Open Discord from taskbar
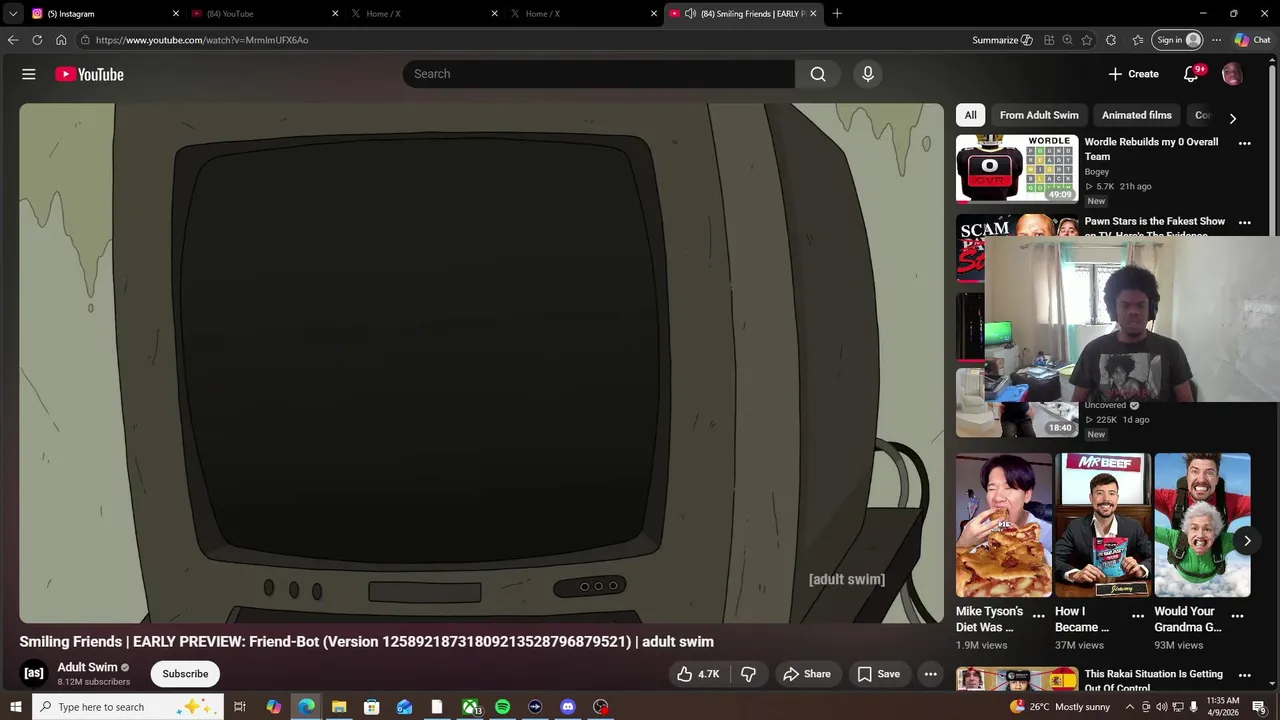The width and height of the screenshot is (1280, 720). pos(568,707)
